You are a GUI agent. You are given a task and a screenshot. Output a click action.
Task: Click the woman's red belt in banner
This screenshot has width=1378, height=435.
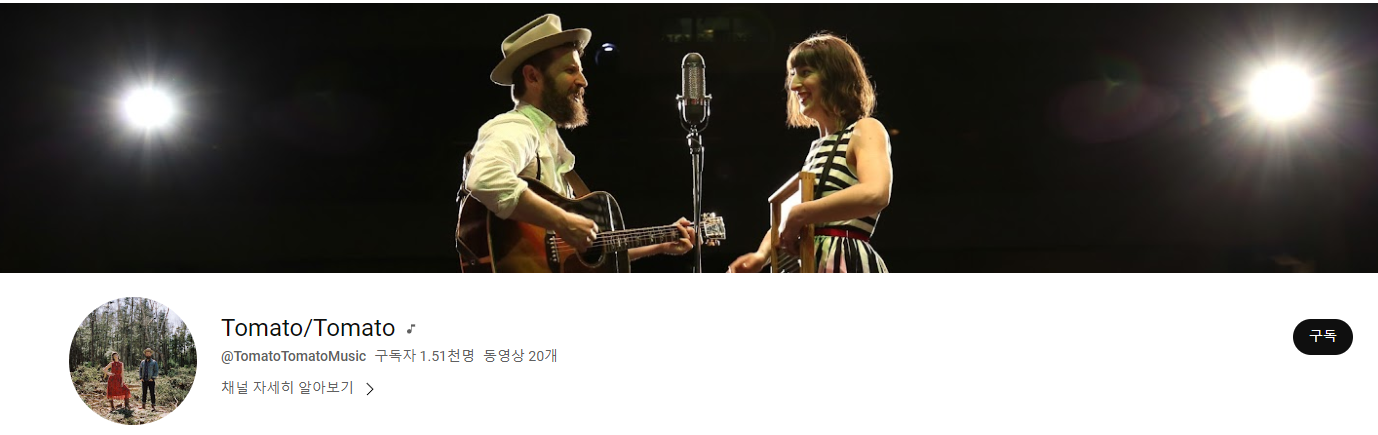pyautogui.click(x=842, y=233)
